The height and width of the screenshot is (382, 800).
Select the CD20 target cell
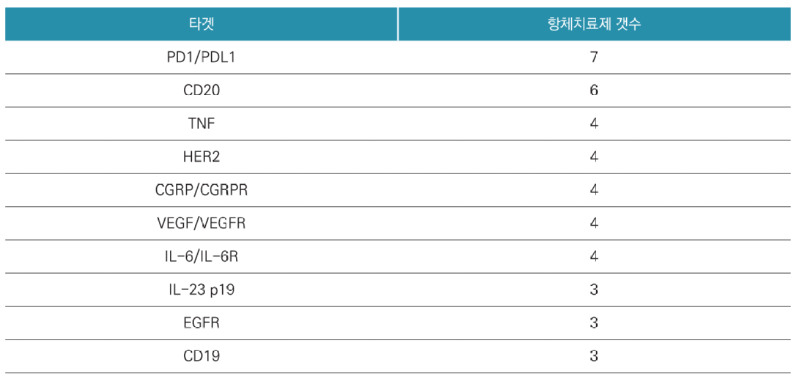click(x=201, y=90)
